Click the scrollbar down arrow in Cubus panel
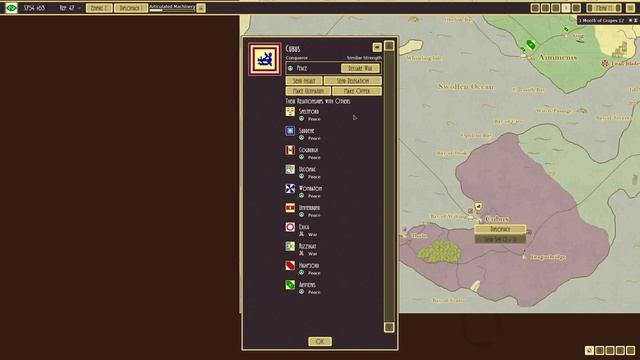Image resolution: width=640 pixels, height=360 pixels. click(389, 327)
